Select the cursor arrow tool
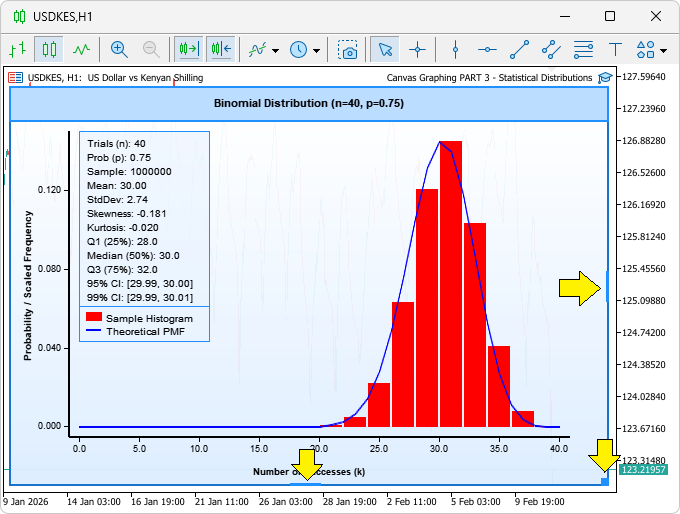This screenshot has width=680, height=514. [384, 48]
